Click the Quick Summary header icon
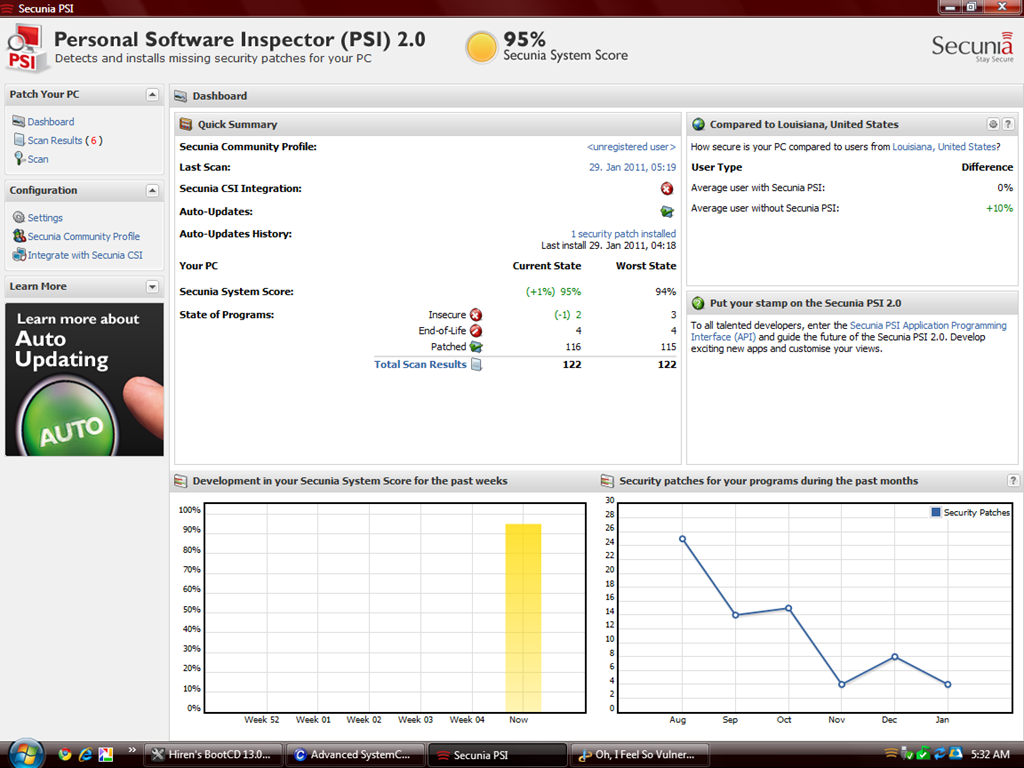The image size is (1024, 768). point(186,124)
